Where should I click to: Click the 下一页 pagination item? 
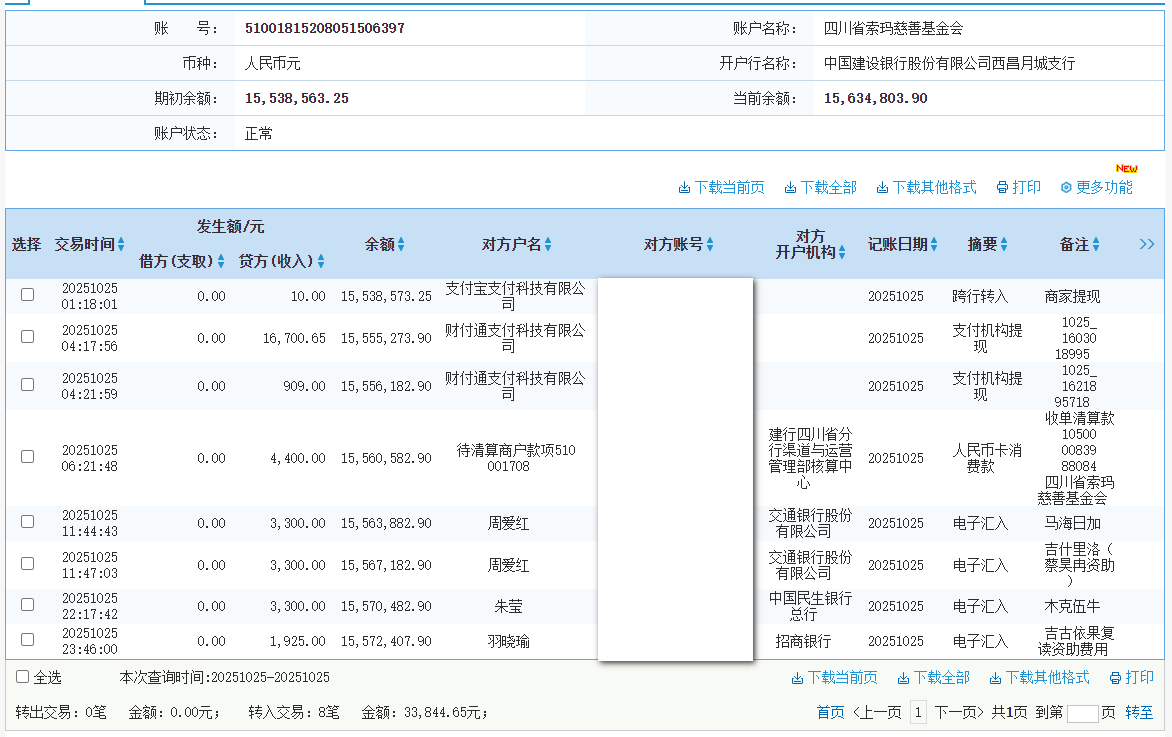pyautogui.click(x=955, y=712)
